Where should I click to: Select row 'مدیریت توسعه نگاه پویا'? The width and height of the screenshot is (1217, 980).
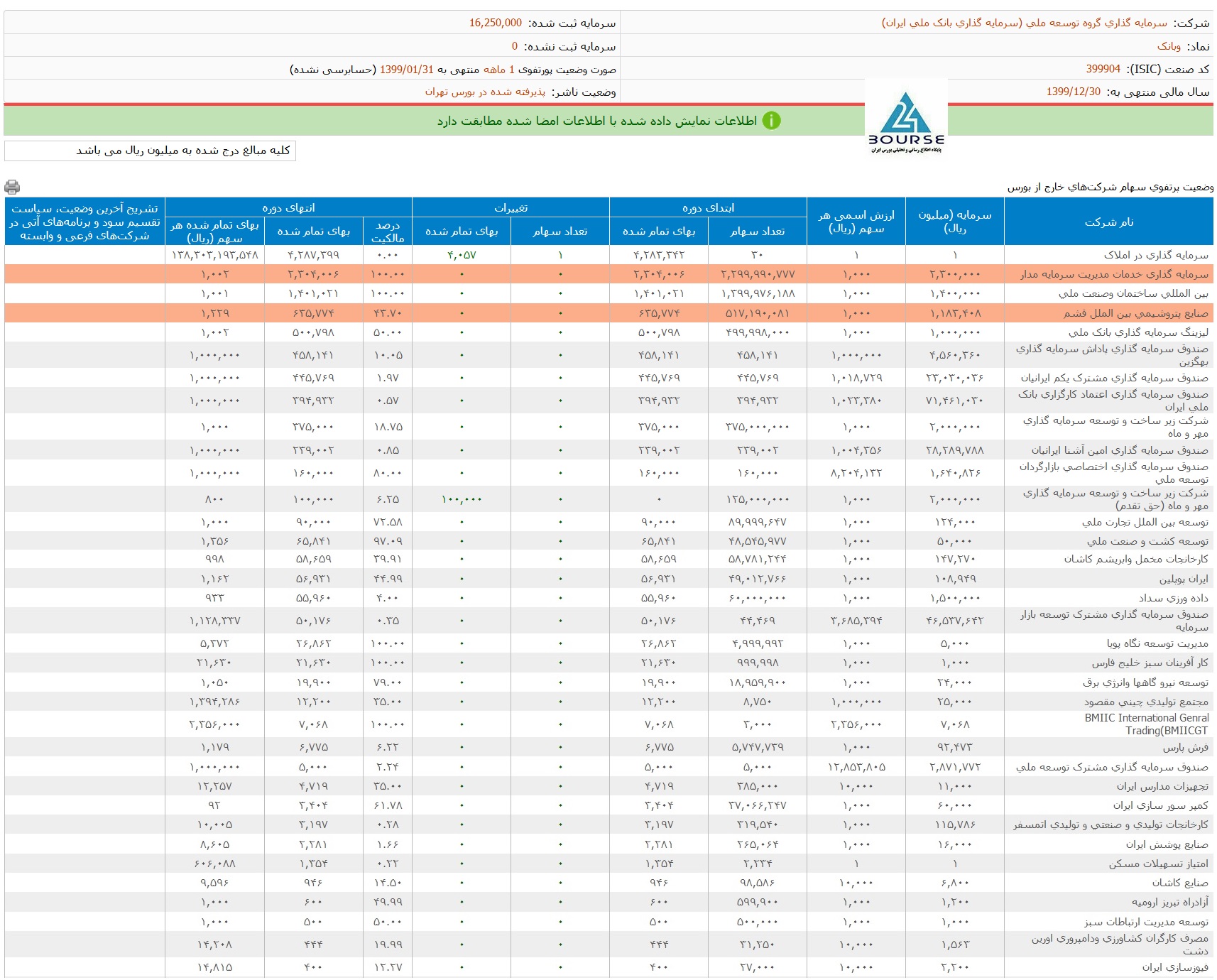click(609, 643)
